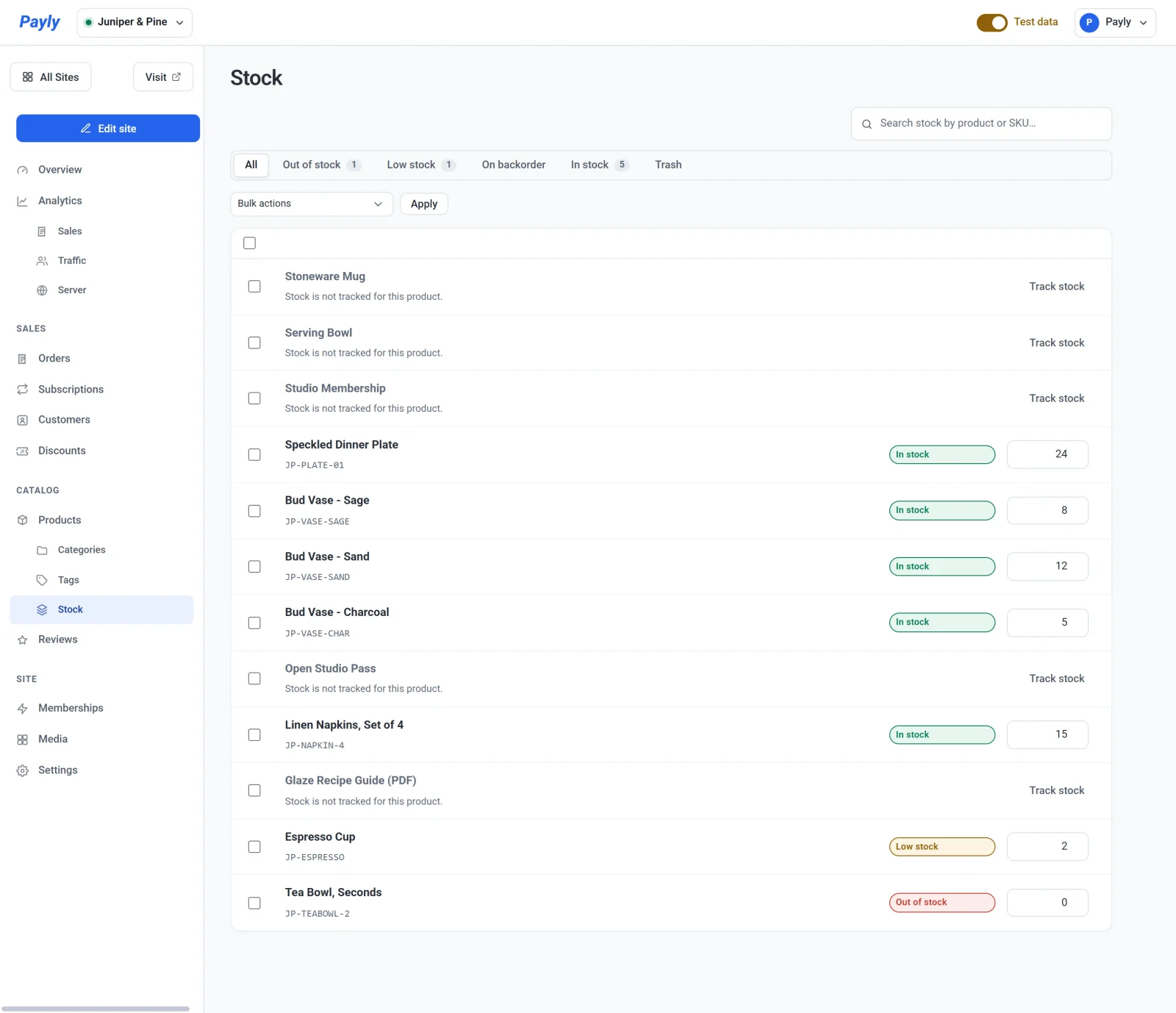Open the All Sites button
This screenshot has height=1013, width=1176.
51,77
